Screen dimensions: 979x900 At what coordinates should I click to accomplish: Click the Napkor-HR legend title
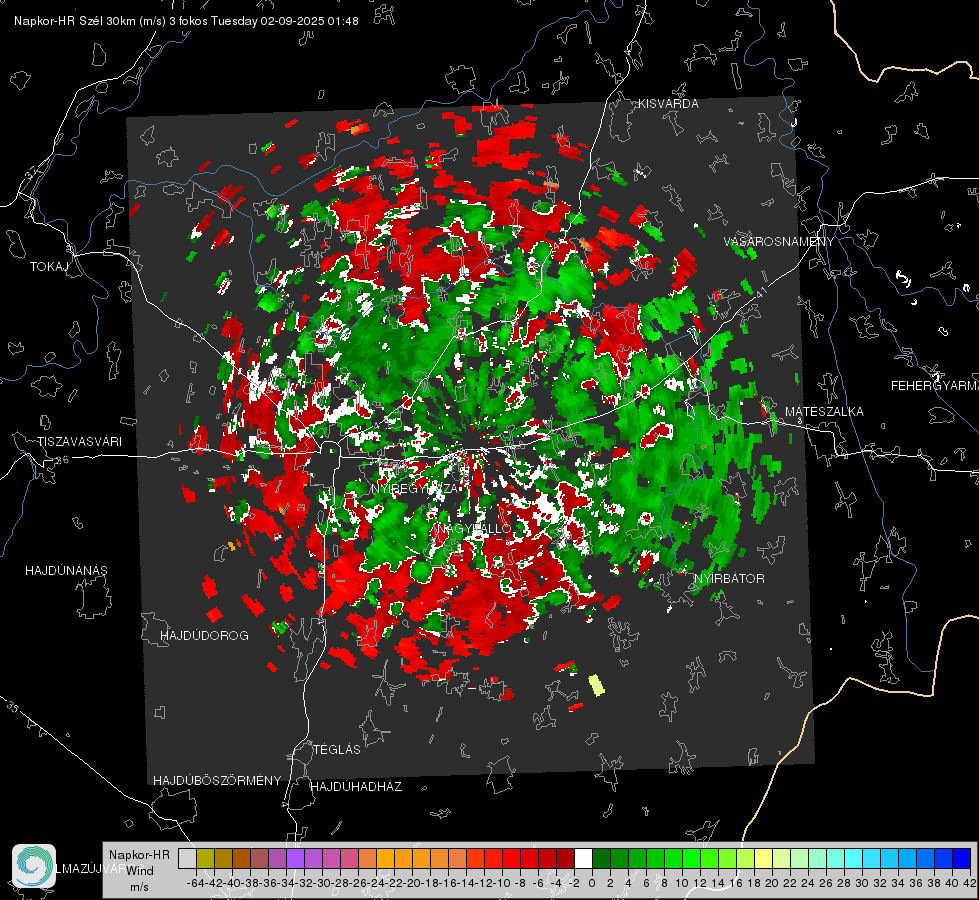click(139, 855)
